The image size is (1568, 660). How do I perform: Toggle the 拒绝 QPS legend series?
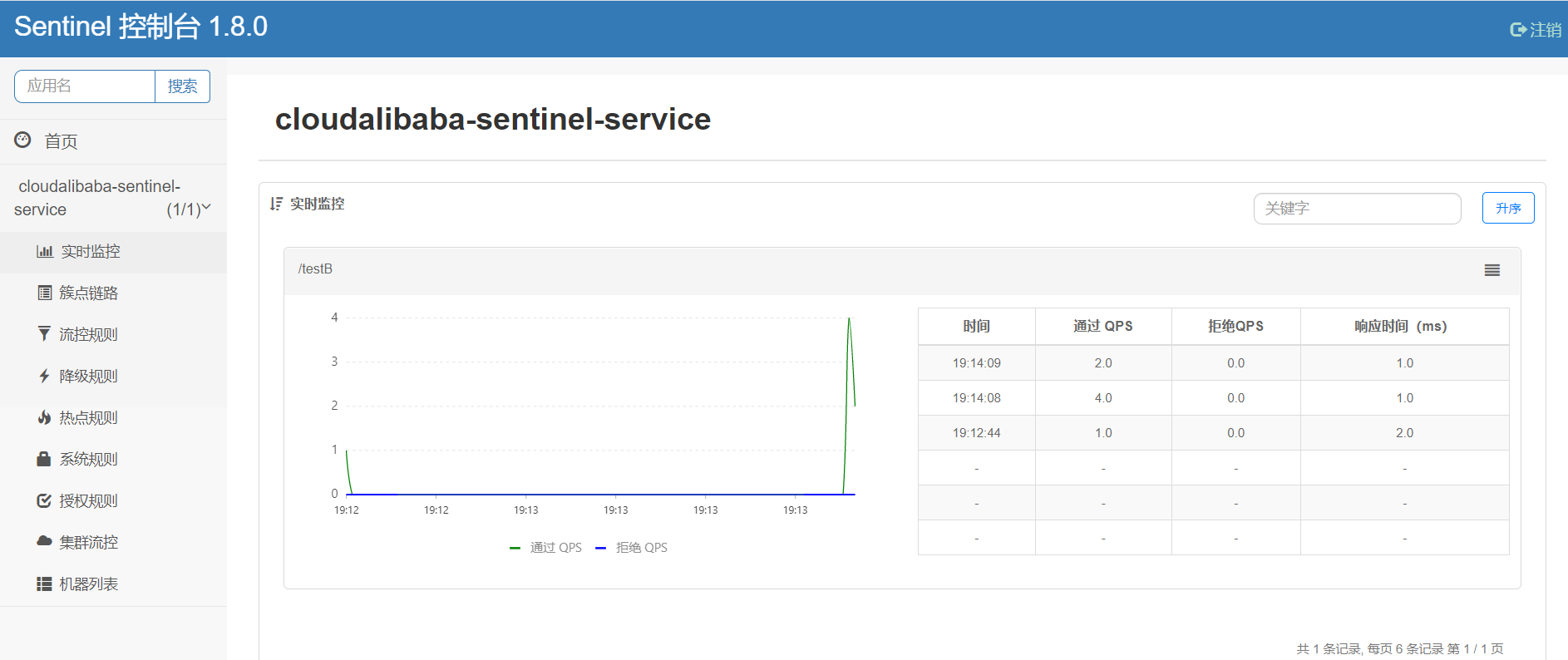[632, 548]
